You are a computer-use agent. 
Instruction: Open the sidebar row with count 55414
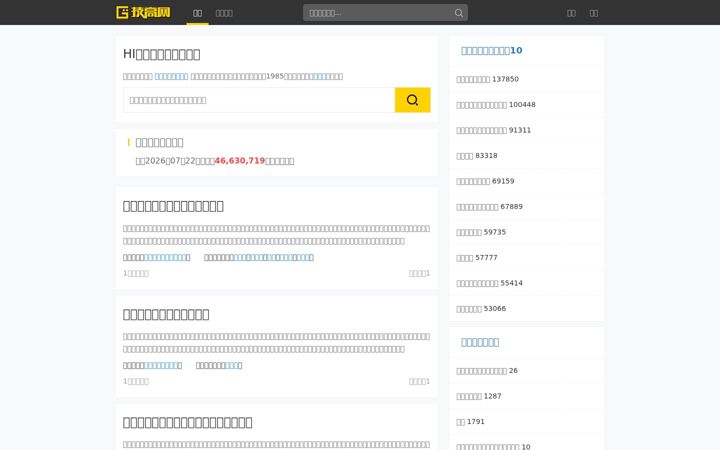[526, 283]
